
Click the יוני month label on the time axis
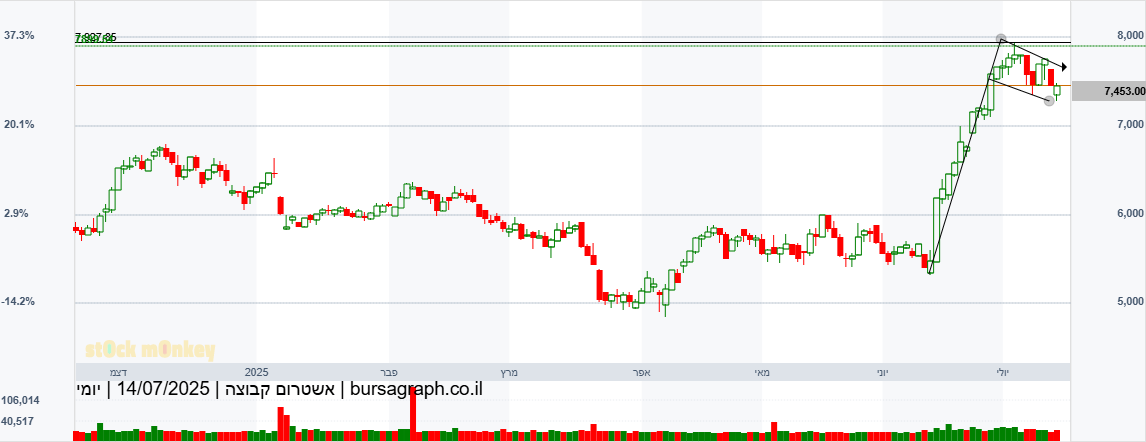pyautogui.click(x=883, y=372)
